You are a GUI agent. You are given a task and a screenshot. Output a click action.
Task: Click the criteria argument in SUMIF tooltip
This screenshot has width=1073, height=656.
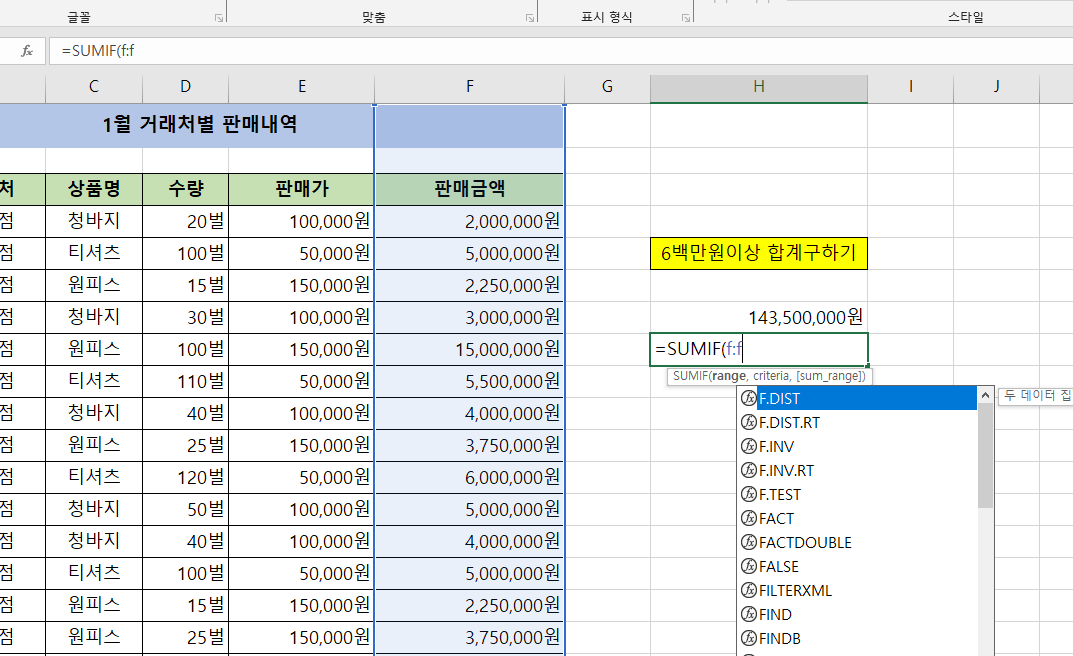pyautogui.click(x=771, y=376)
